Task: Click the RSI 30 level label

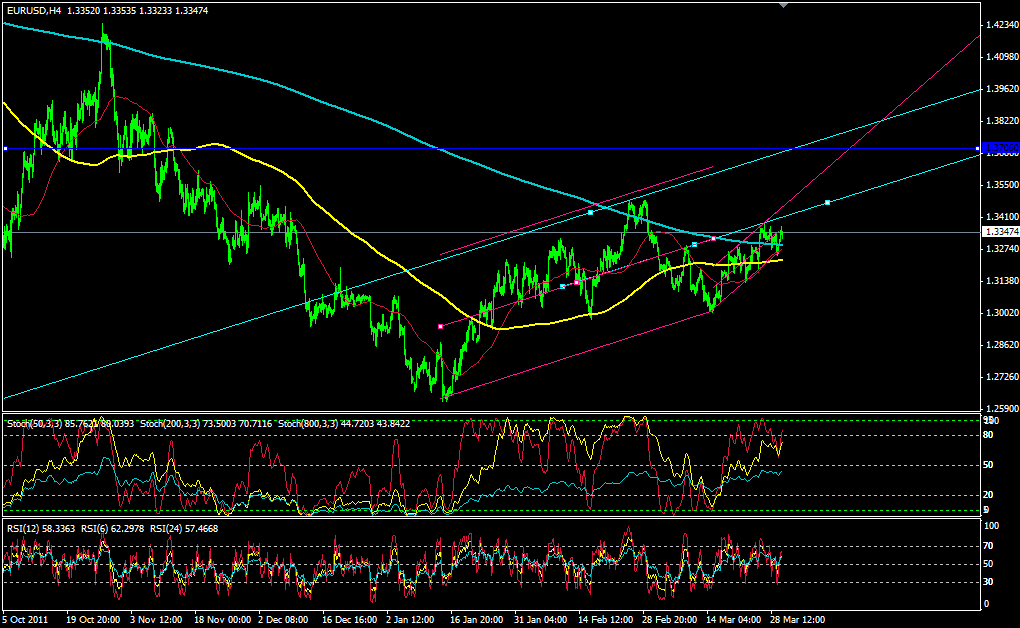Action: 987,582
